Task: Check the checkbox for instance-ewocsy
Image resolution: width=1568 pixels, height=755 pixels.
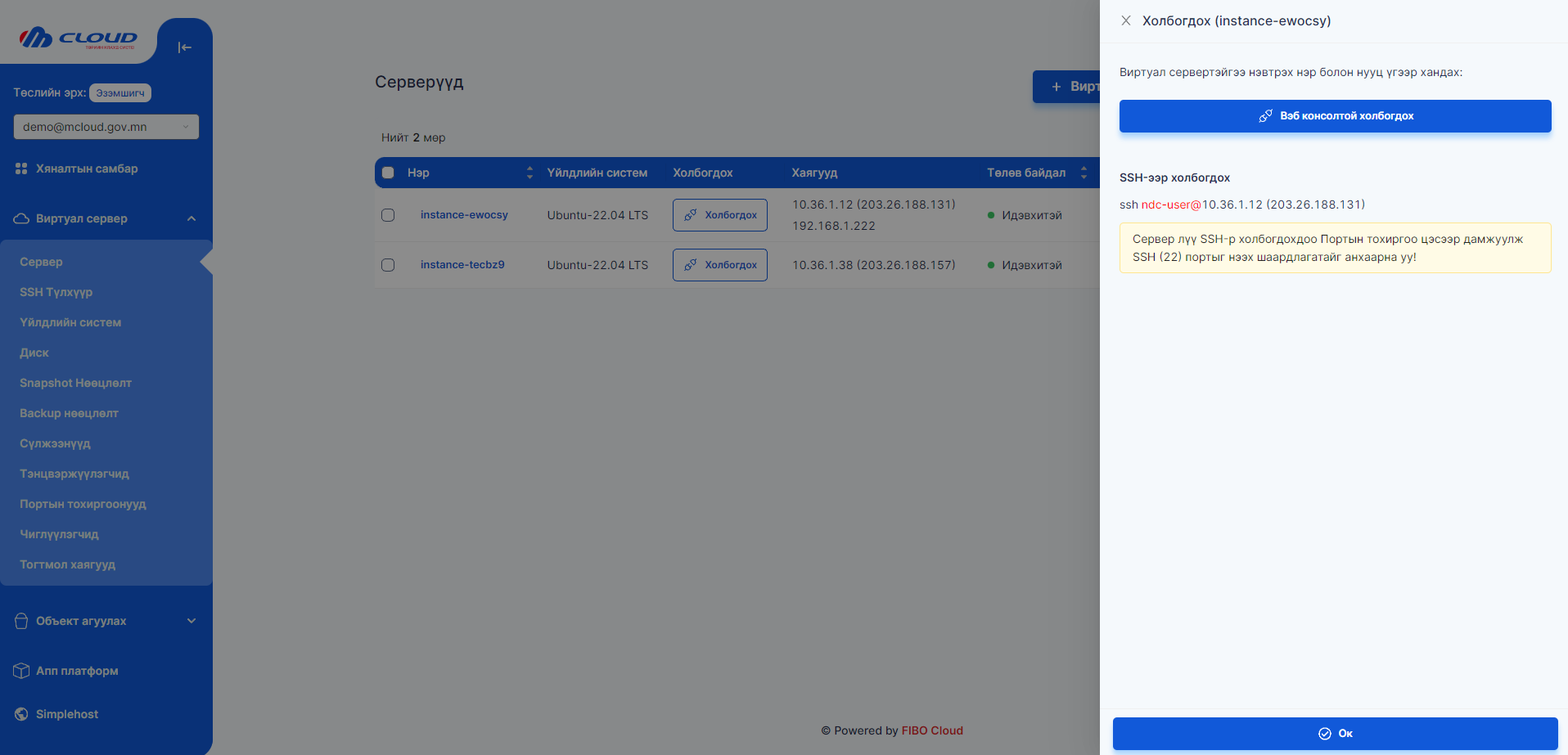Action: pyautogui.click(x=388, y=214)
